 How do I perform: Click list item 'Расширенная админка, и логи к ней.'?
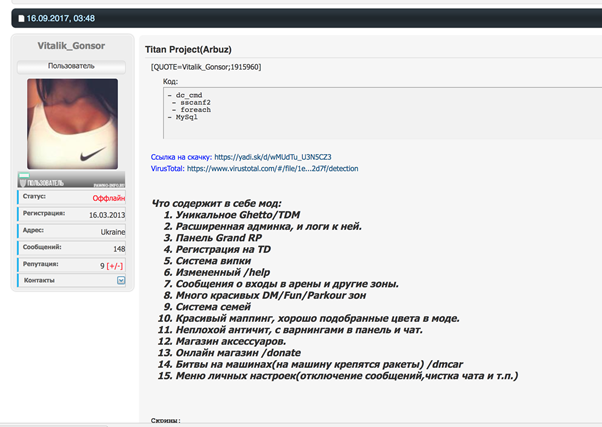point(269,227)
